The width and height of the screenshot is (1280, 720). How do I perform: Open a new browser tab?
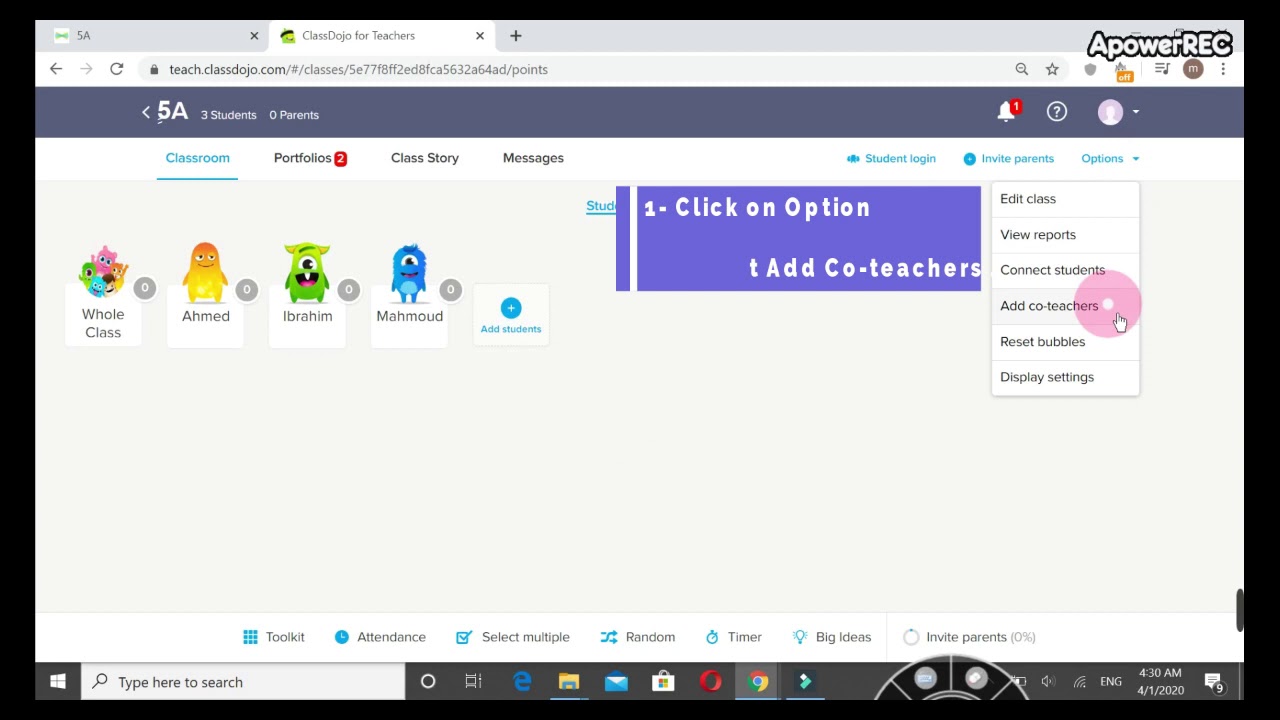515,36
